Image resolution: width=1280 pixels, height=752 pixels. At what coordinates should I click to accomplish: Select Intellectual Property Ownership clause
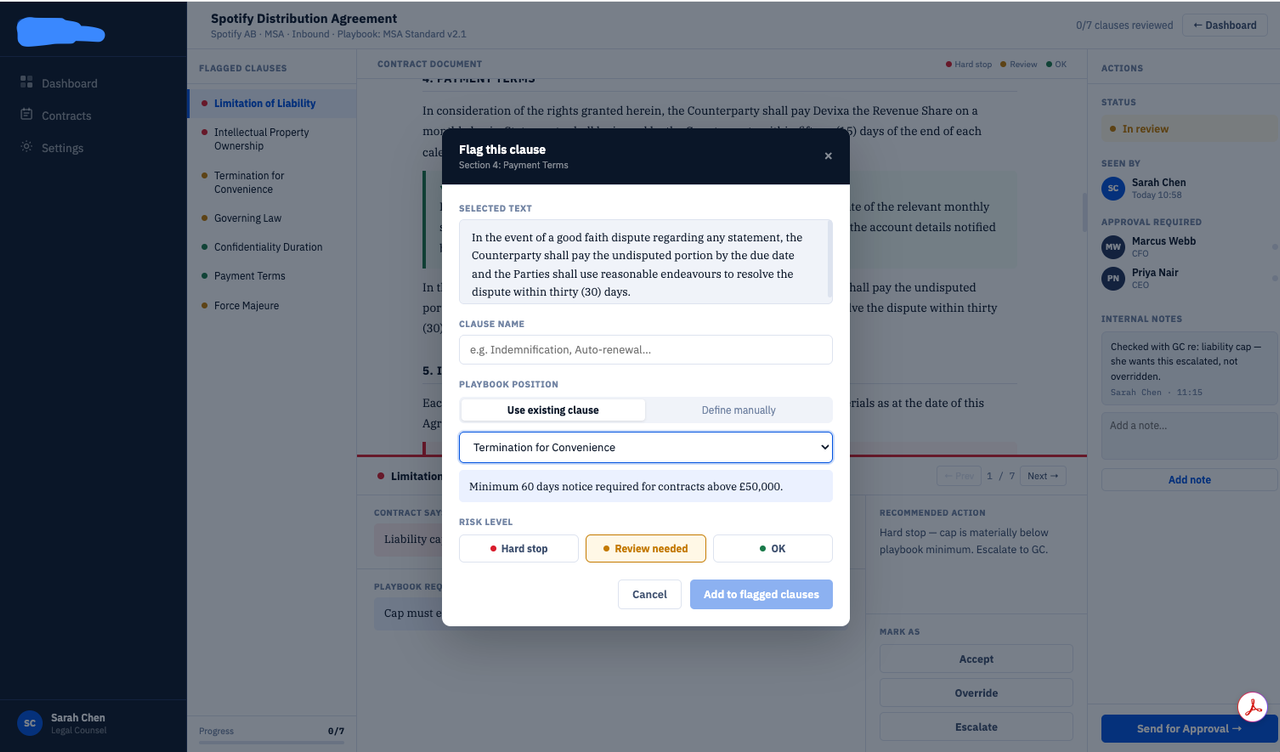click(x=271, y=139)
